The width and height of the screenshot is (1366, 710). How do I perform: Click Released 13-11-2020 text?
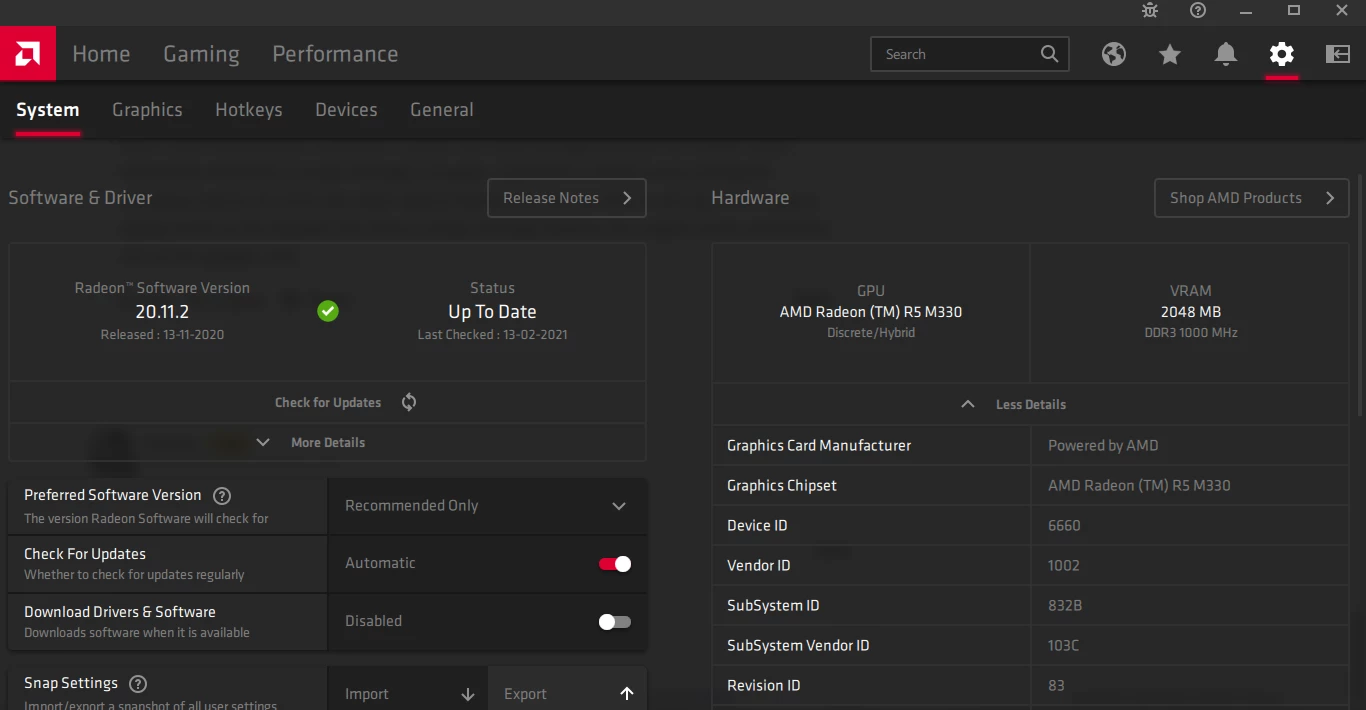(x=162, y=335)
